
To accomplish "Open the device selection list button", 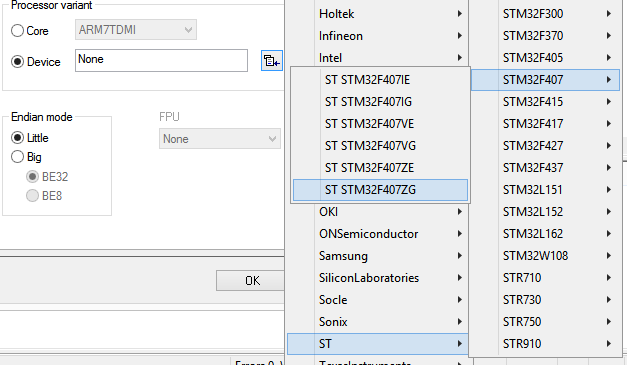I will (x=272, y=61).
